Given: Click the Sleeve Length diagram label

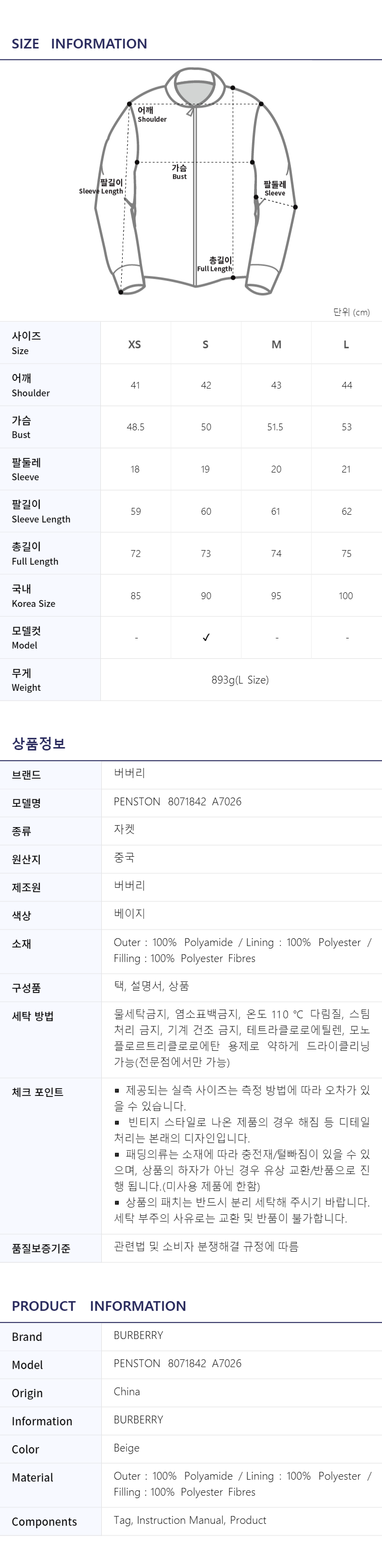Looking at the screenshot, I should coord(101,186).
